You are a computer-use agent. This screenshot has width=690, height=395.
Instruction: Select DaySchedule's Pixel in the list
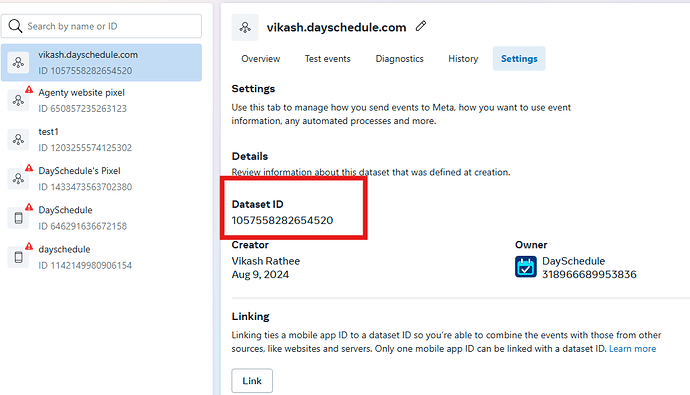(x=101, y=179)
